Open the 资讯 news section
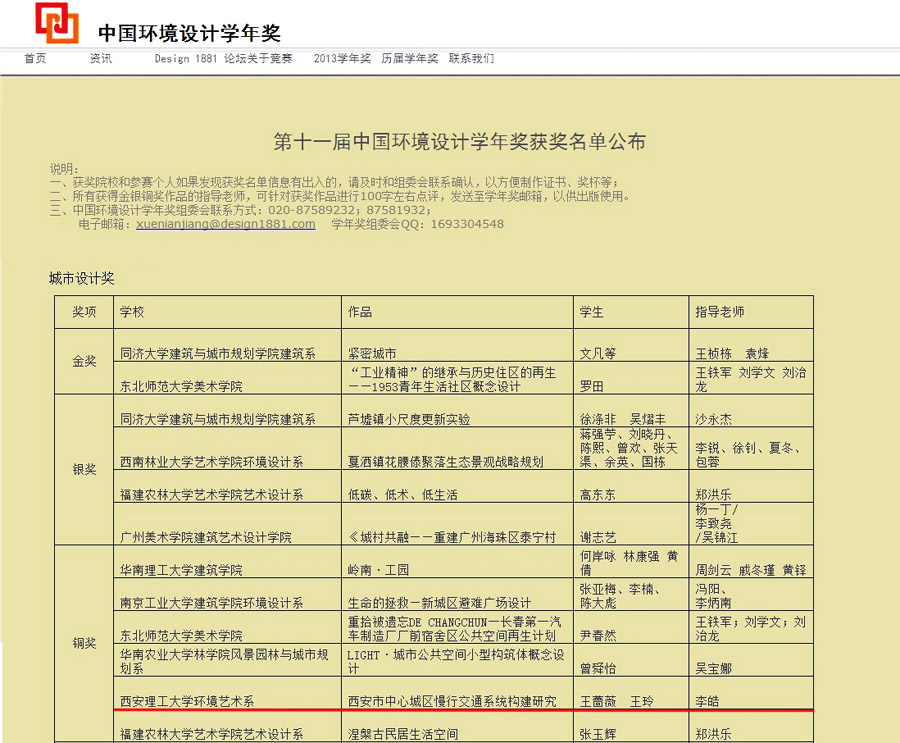This screenshot has height=743, width=900. [100, 59]
